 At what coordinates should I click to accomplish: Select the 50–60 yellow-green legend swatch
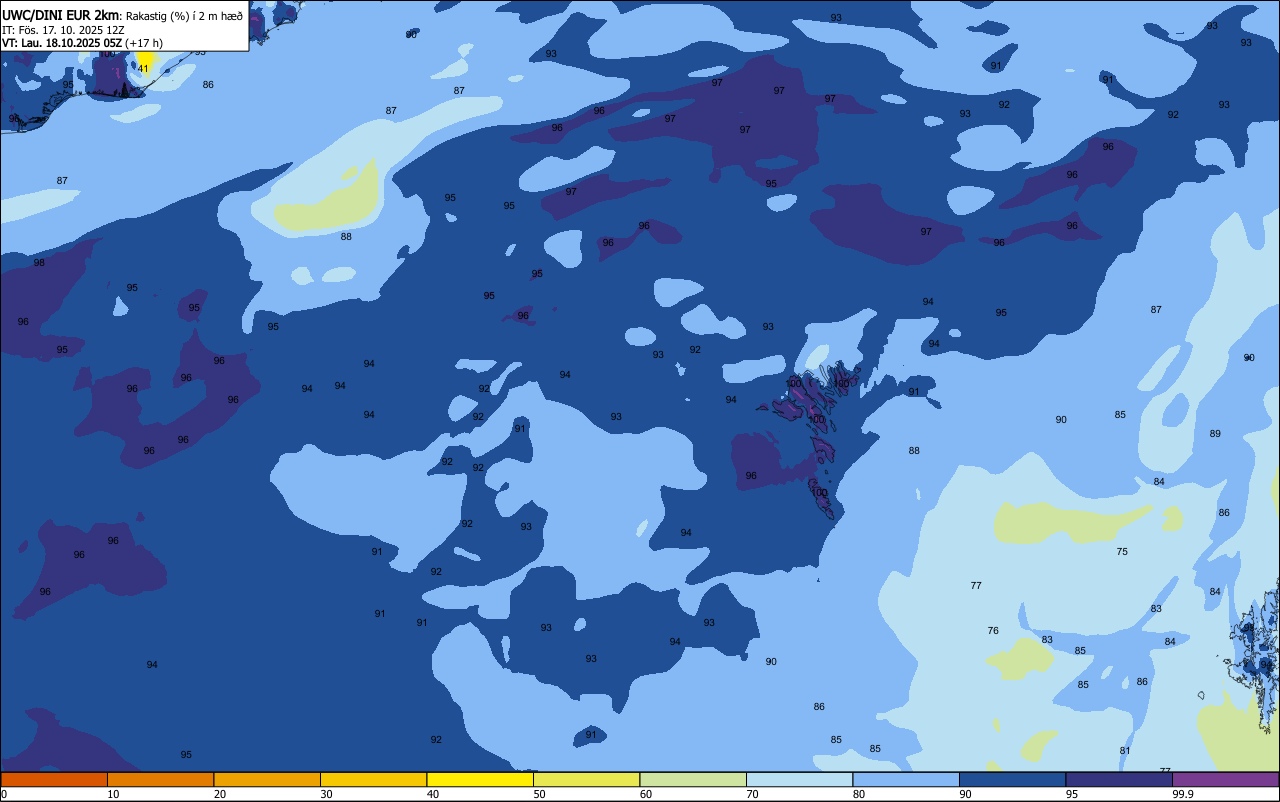click(x=586, y=780)
